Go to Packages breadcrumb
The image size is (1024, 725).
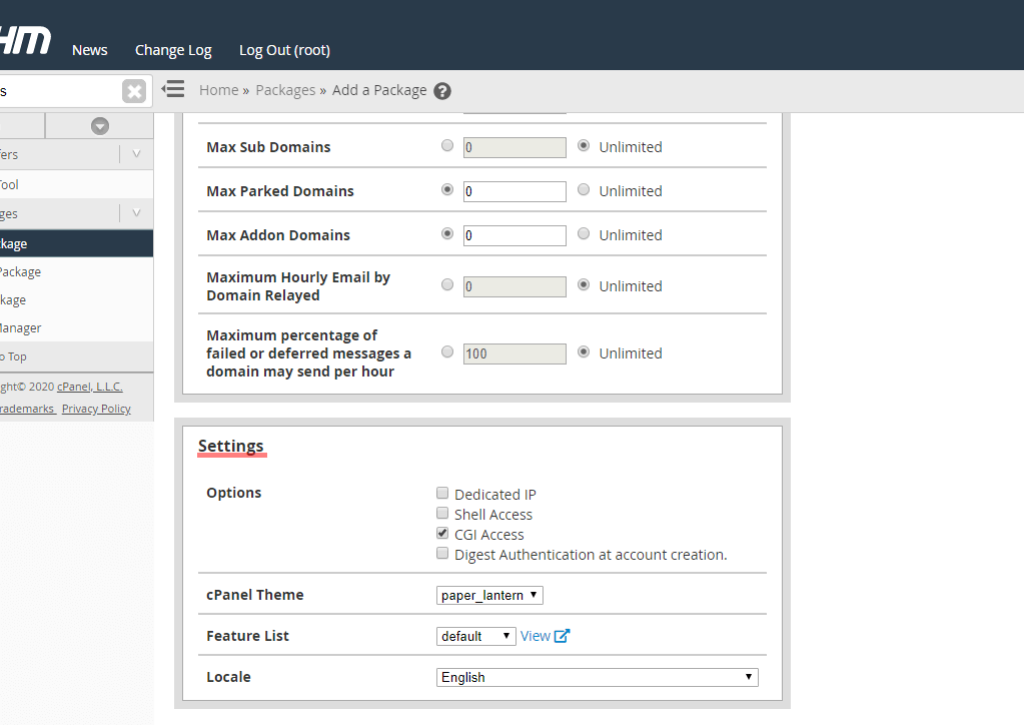click(x=285, y=90)
